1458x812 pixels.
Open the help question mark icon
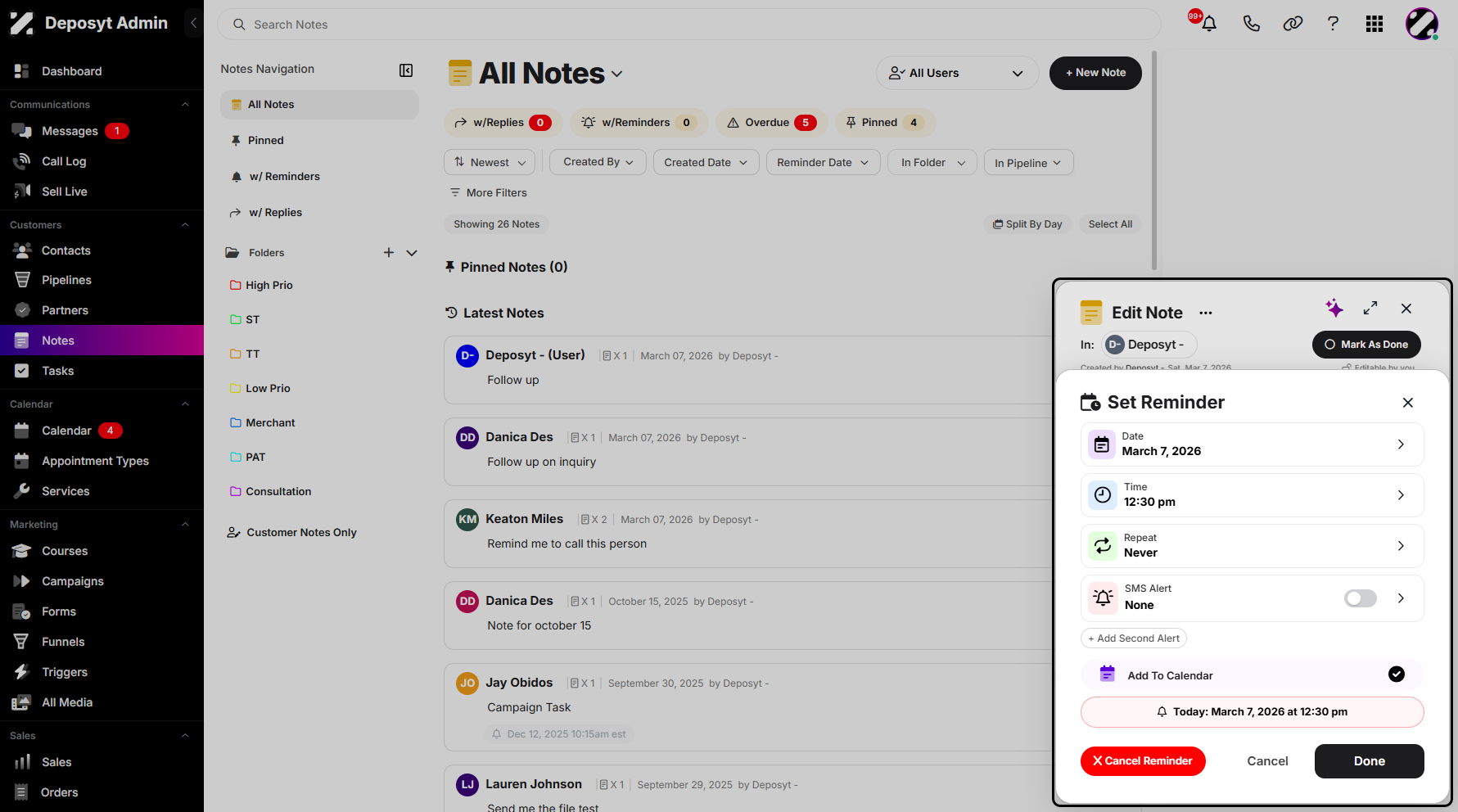point(1333,24)
